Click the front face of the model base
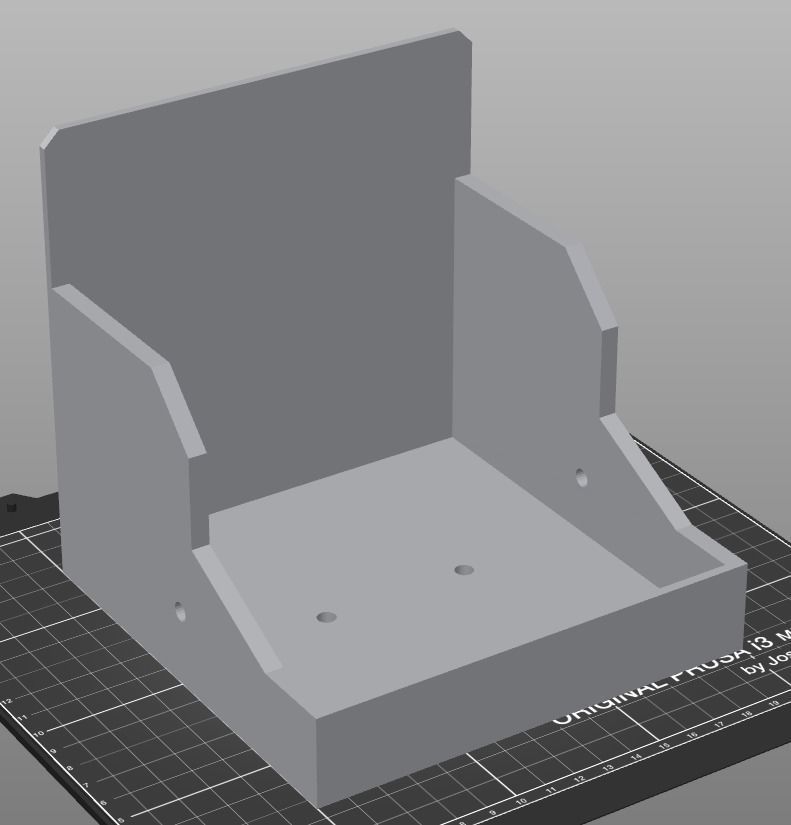The image size is (791, 825). point(532,684)
